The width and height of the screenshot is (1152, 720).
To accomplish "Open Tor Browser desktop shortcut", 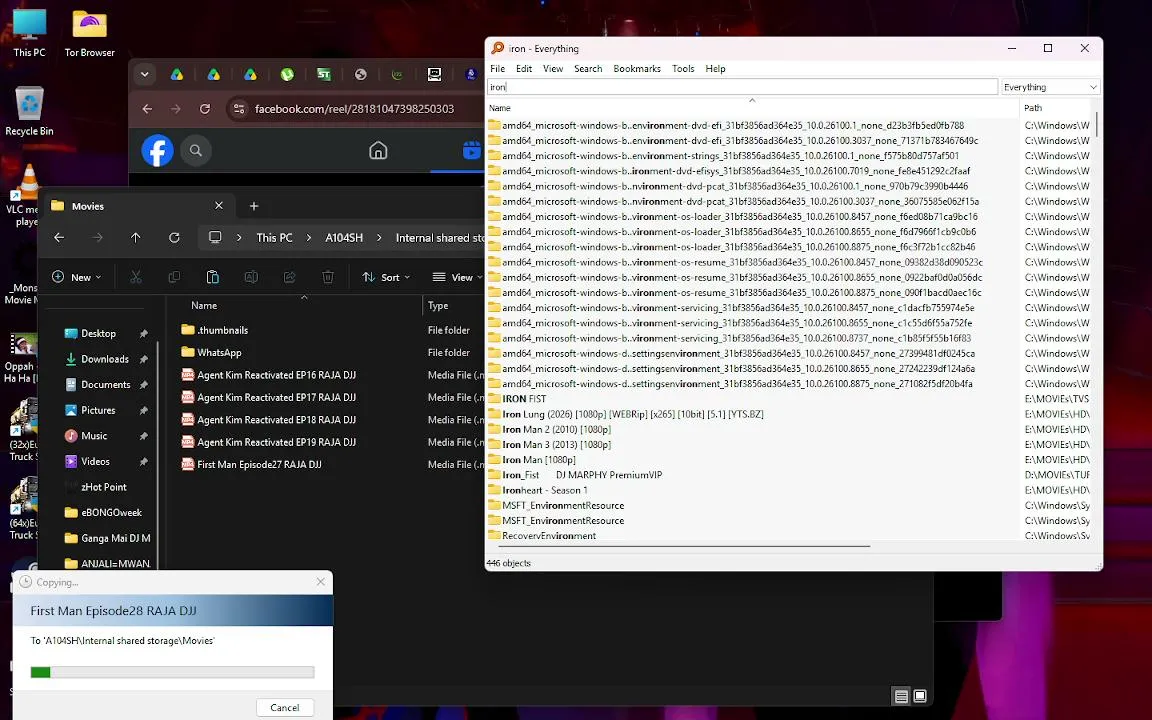I will (90, 33).
